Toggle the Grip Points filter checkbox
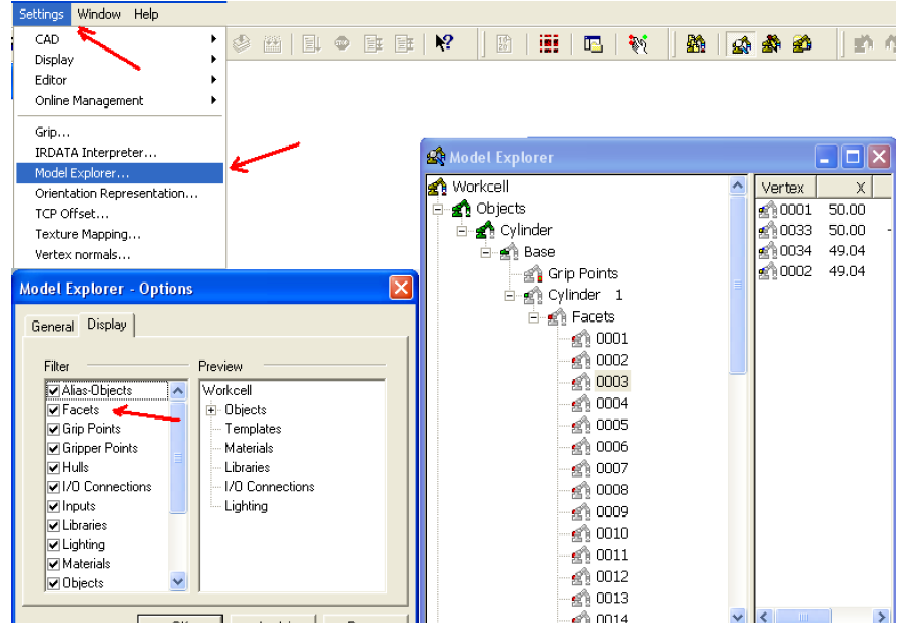 pyautogui.click(x=53, y=429)
